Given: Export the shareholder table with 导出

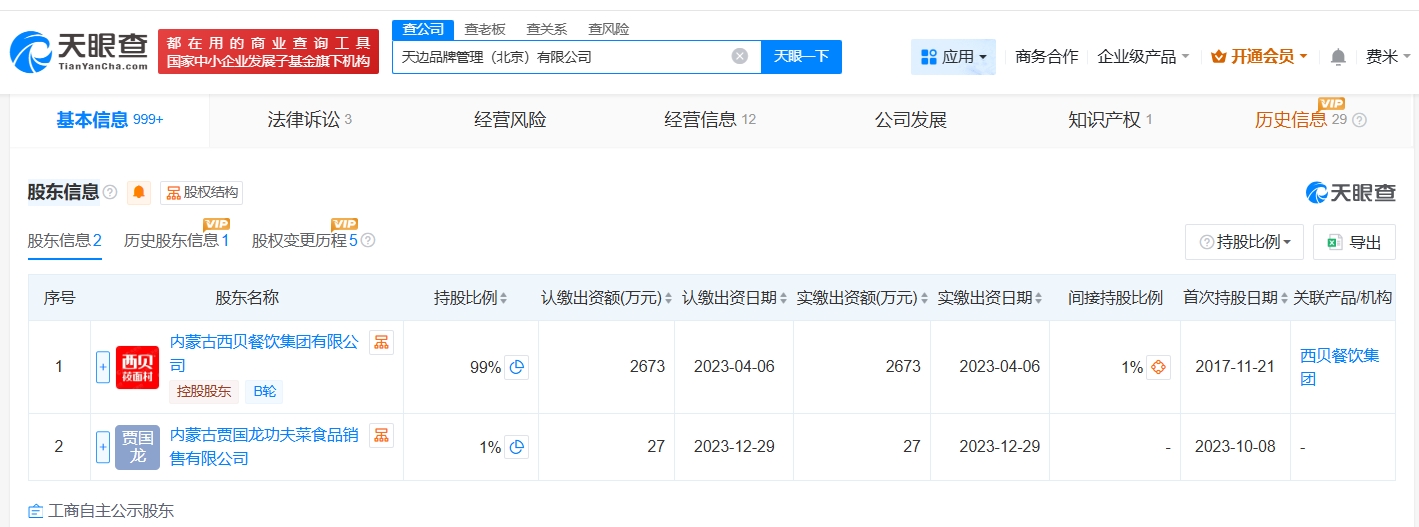Looking at the screenshot, I should coord(1354,242).
